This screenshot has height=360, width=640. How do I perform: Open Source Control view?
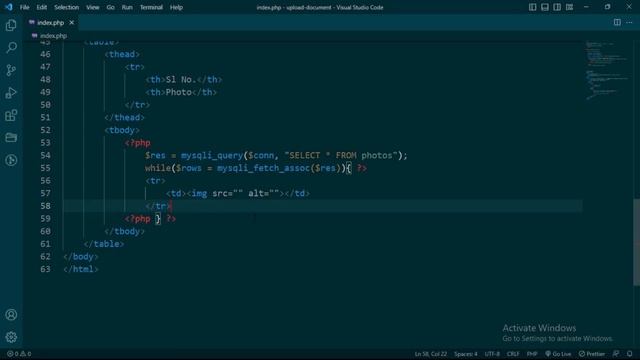11,70
